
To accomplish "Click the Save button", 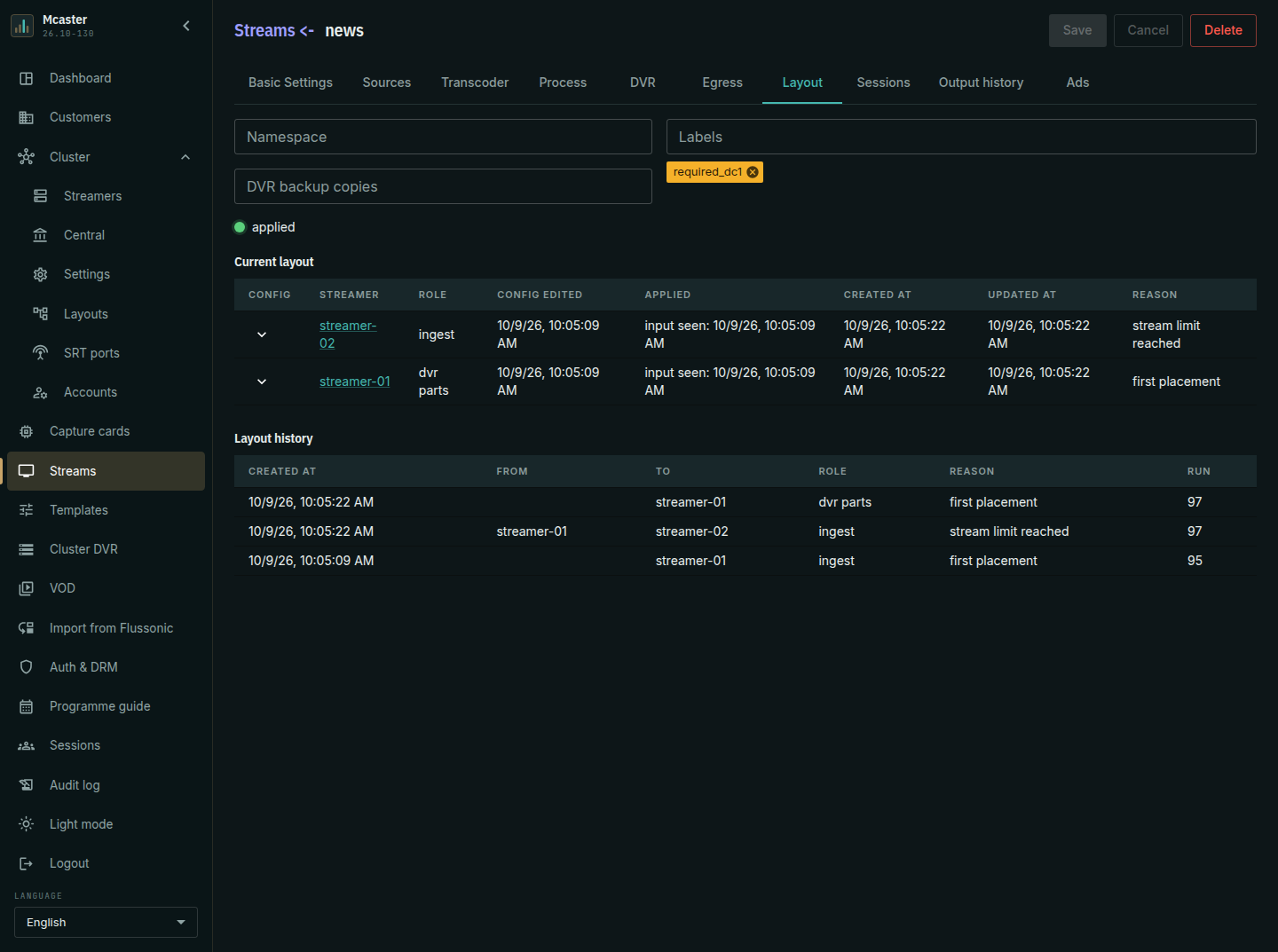I will [x=1077, y=30].
